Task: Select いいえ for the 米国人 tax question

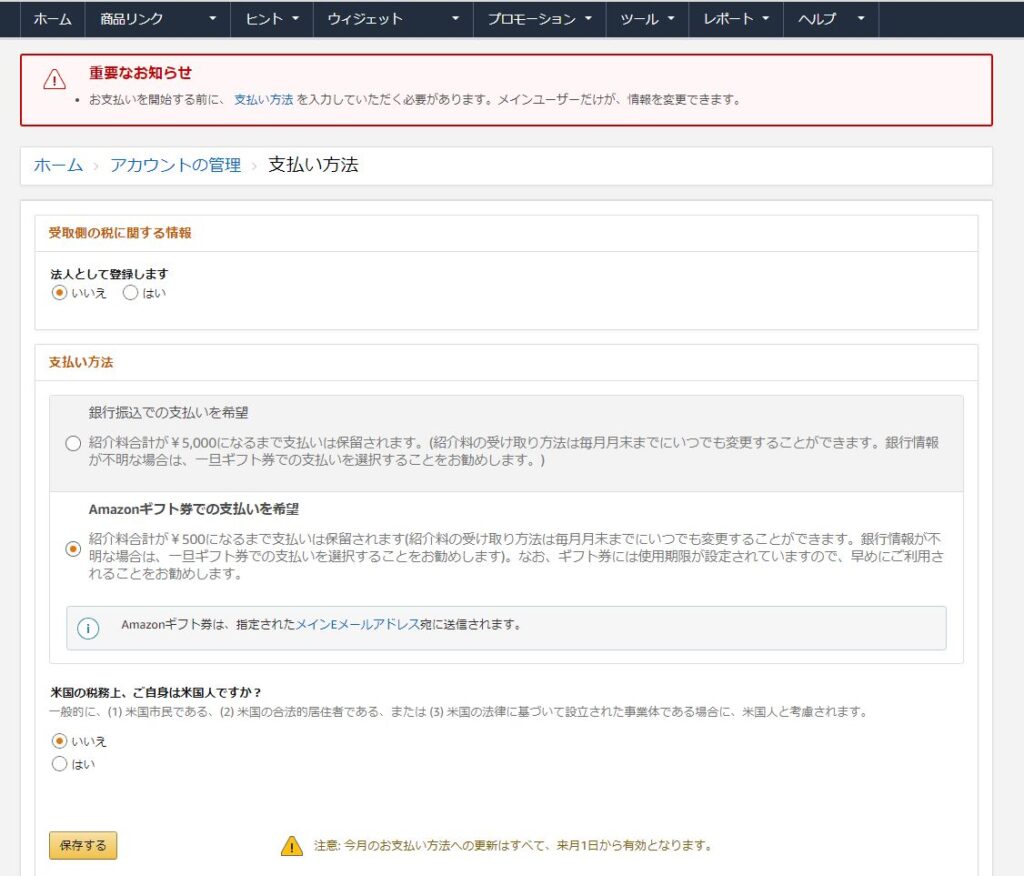Action: pyautogui.click(x=59, y=741)
